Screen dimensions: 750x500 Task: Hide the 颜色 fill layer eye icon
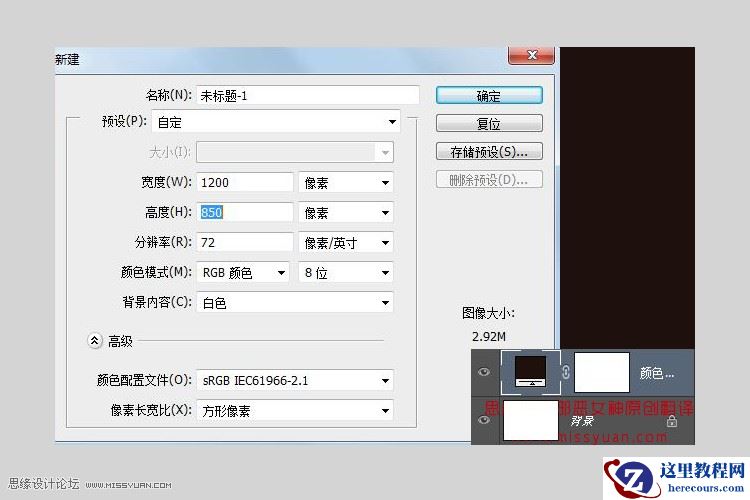pyautogui.click(x=484, y=372)
